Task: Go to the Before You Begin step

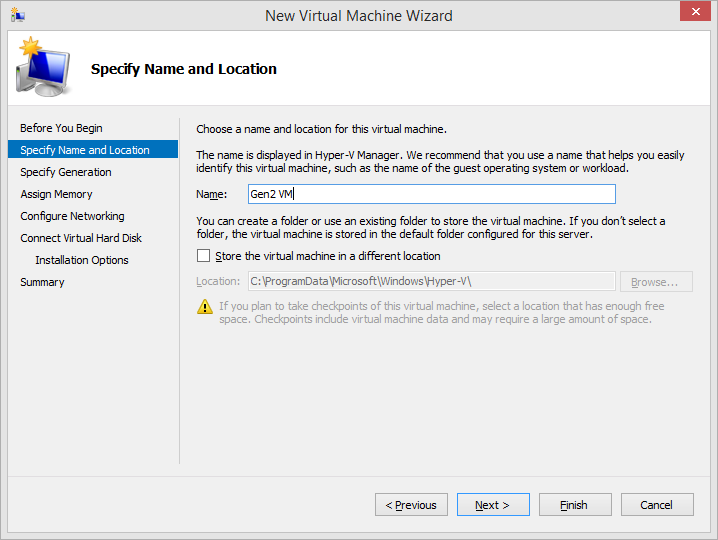Action: (61, 128)
